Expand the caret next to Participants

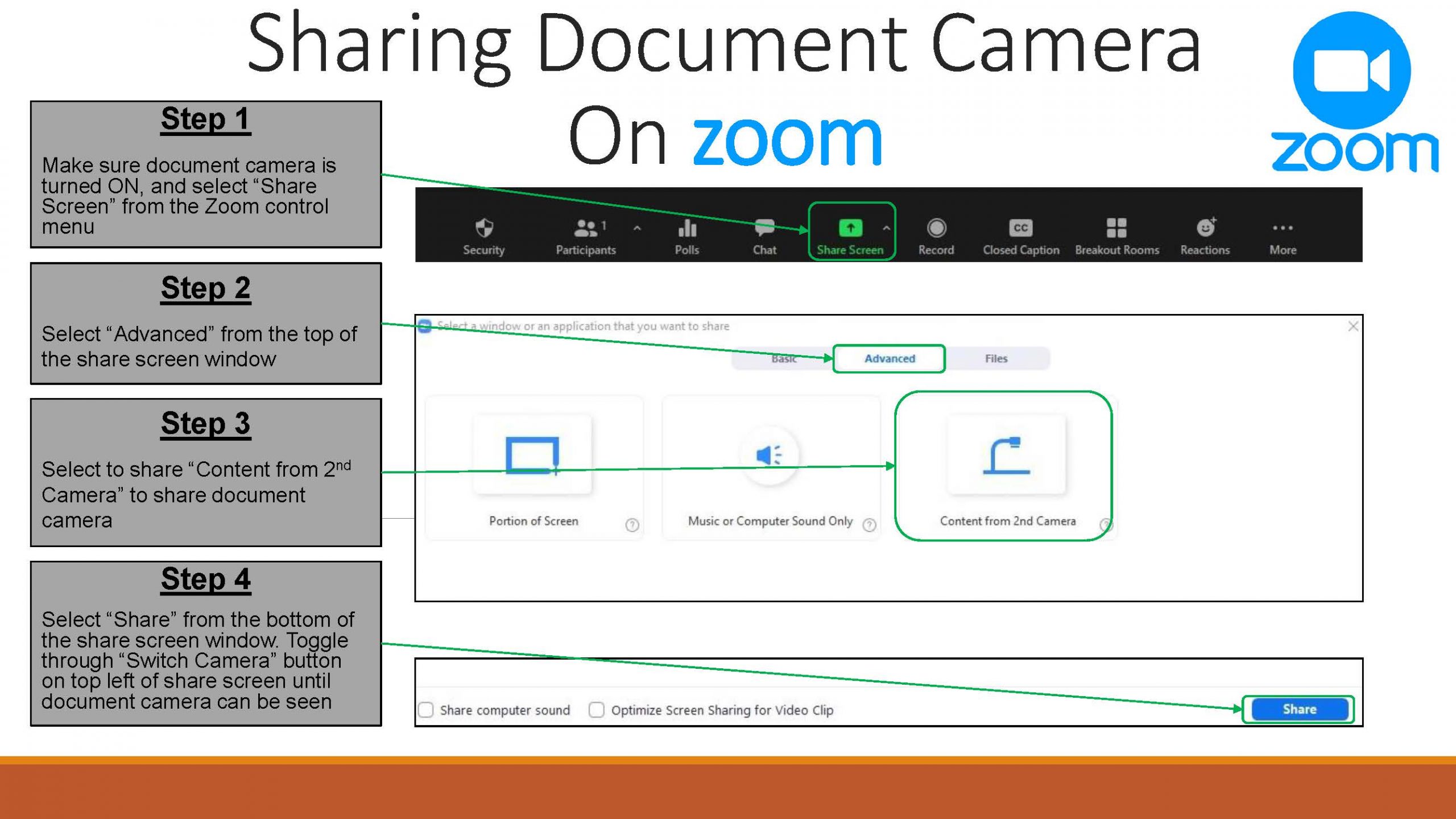click(x=637, y=228)
